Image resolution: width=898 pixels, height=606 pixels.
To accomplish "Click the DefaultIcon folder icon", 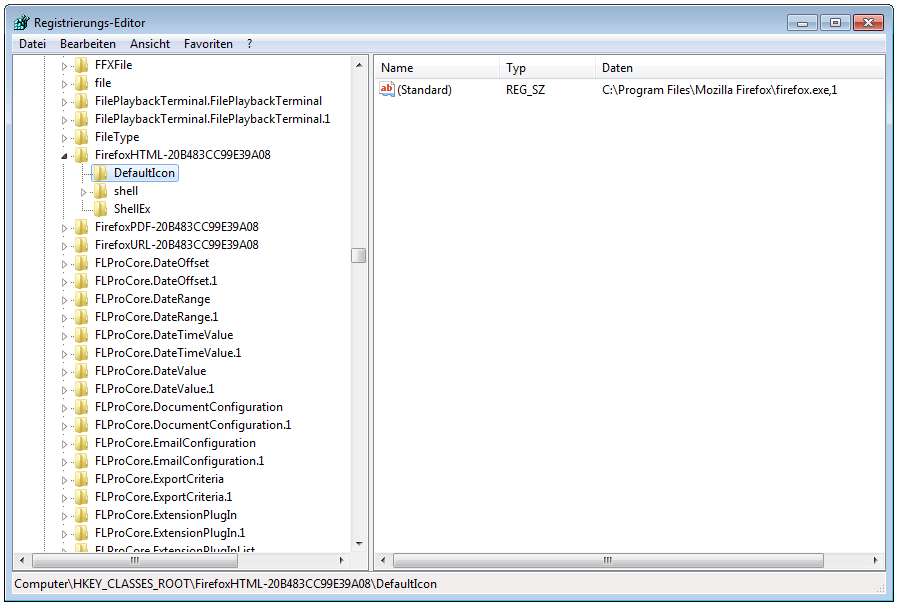I will point(100,173).
